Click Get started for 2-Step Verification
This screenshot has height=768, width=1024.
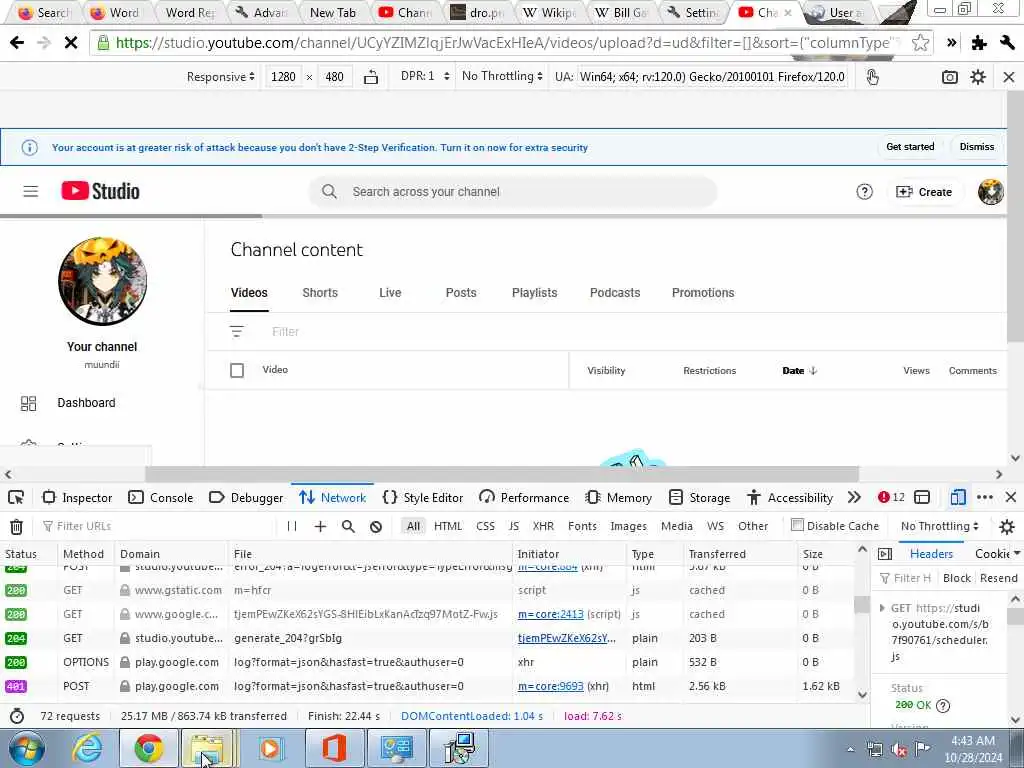coord(910,147)
